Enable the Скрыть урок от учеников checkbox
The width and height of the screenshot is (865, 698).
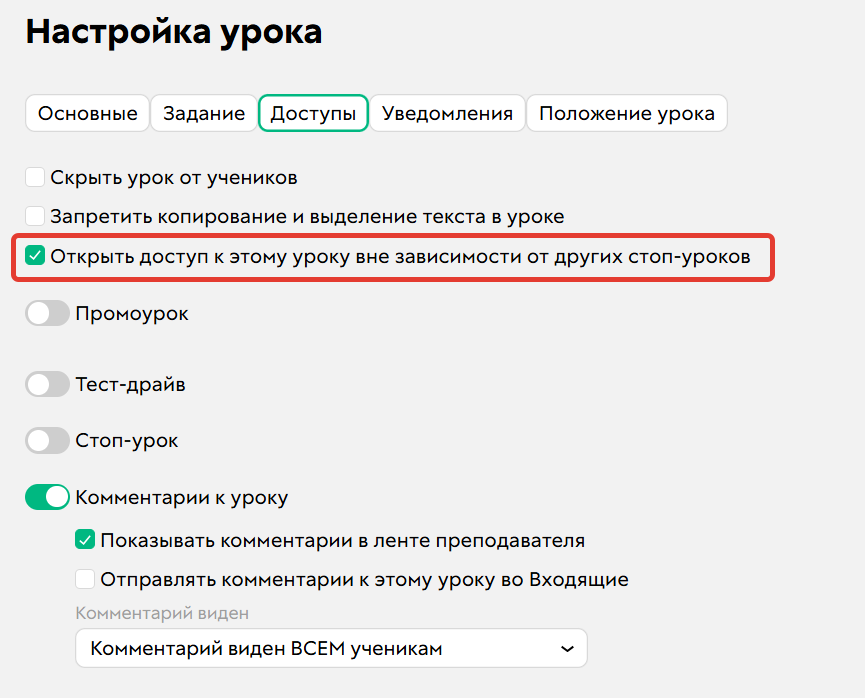coord(35,177)
